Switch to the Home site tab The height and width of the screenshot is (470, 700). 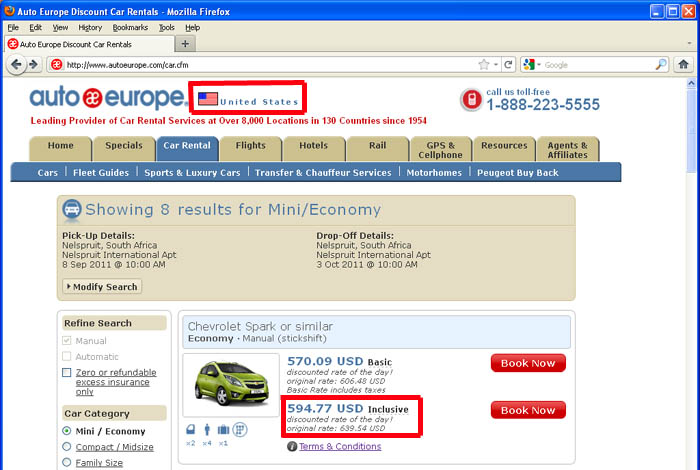[x=61, y=149]
